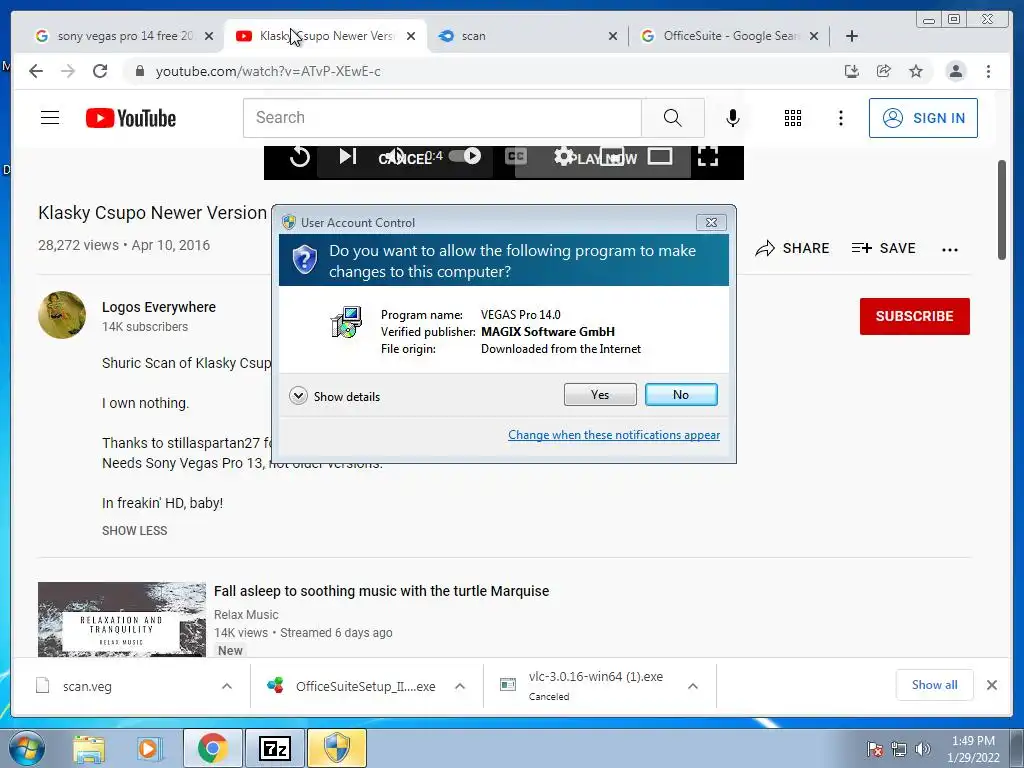This screenshot has height=768, width=1024.
Task: Open YouTube hamburger guide menu
Action: click(x=50, y=118)
